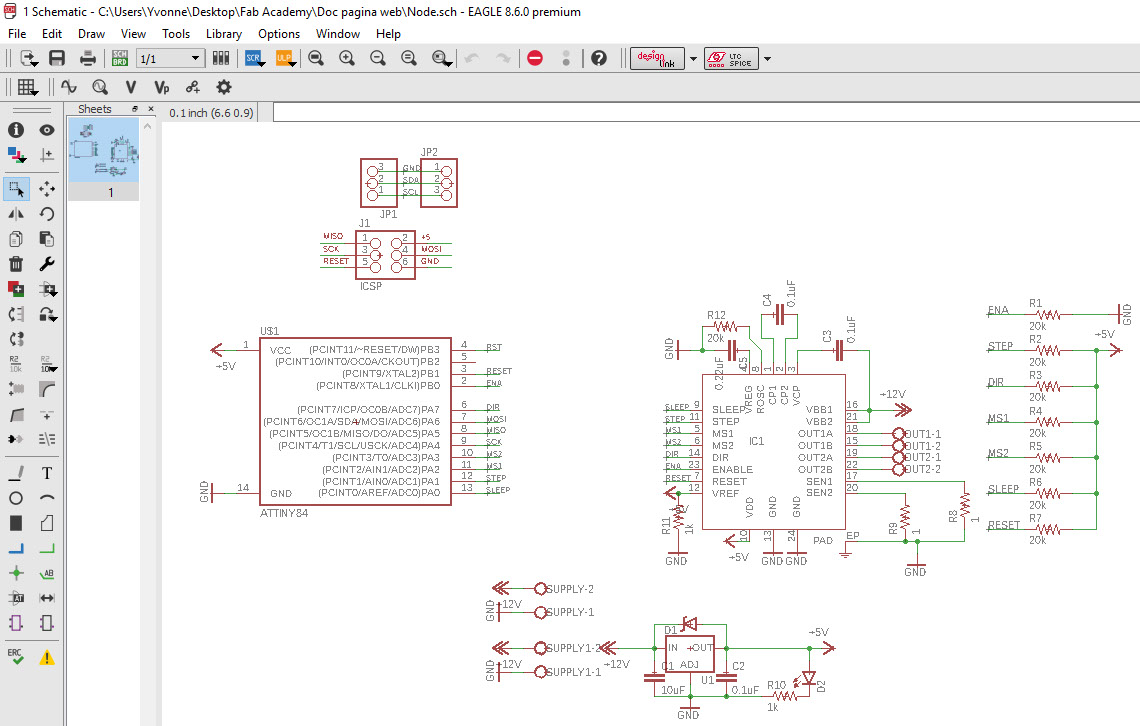
Task: Select the Dimension tool
Action: pos(47,598)
